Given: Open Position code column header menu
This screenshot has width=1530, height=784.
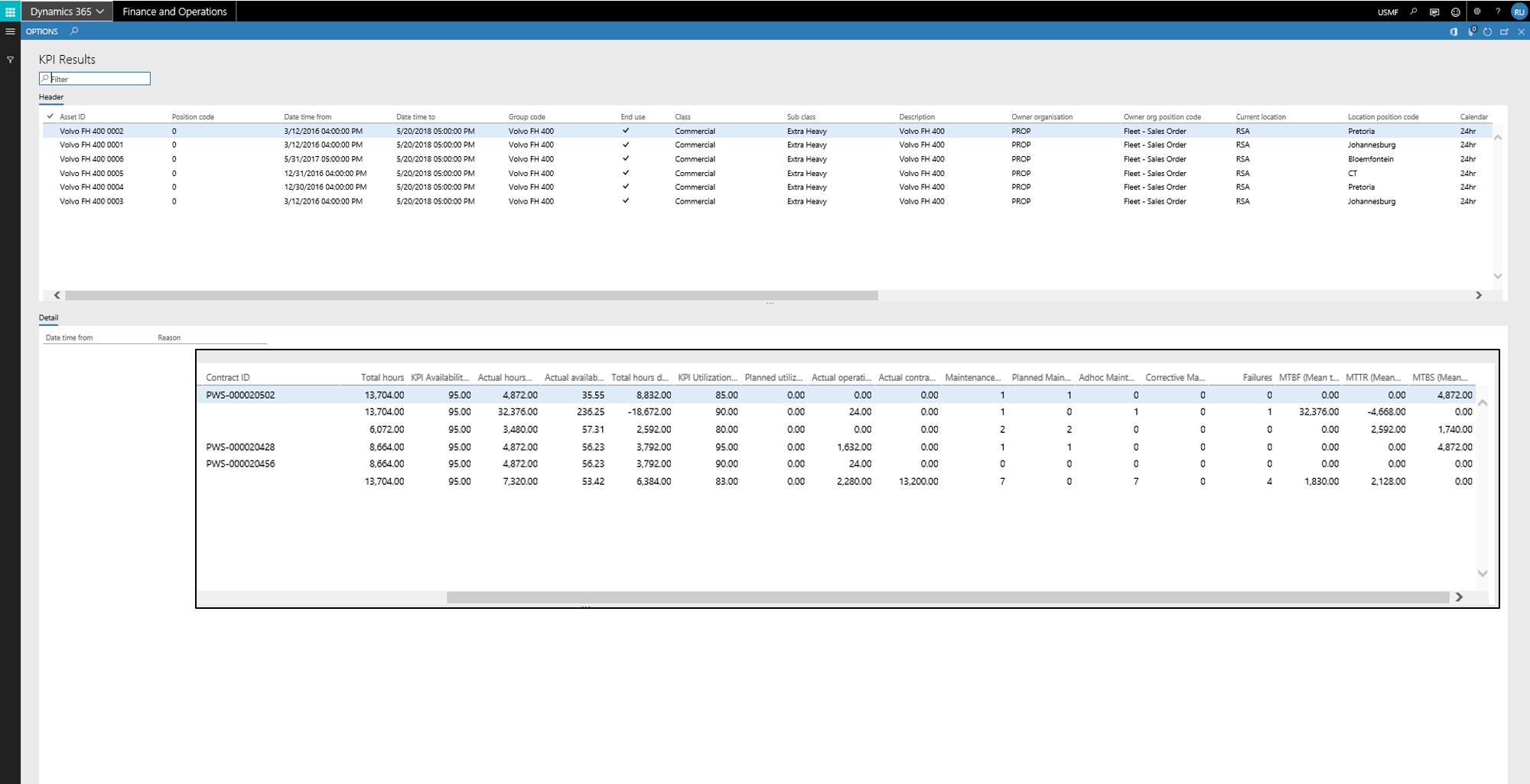Looking at the screenshot, I should point(193,117).
